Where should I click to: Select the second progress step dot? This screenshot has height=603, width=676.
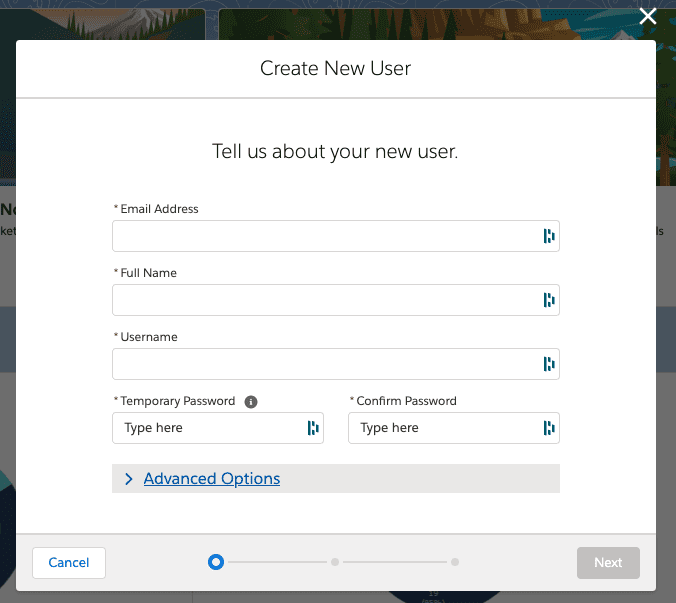click(335, 562)
